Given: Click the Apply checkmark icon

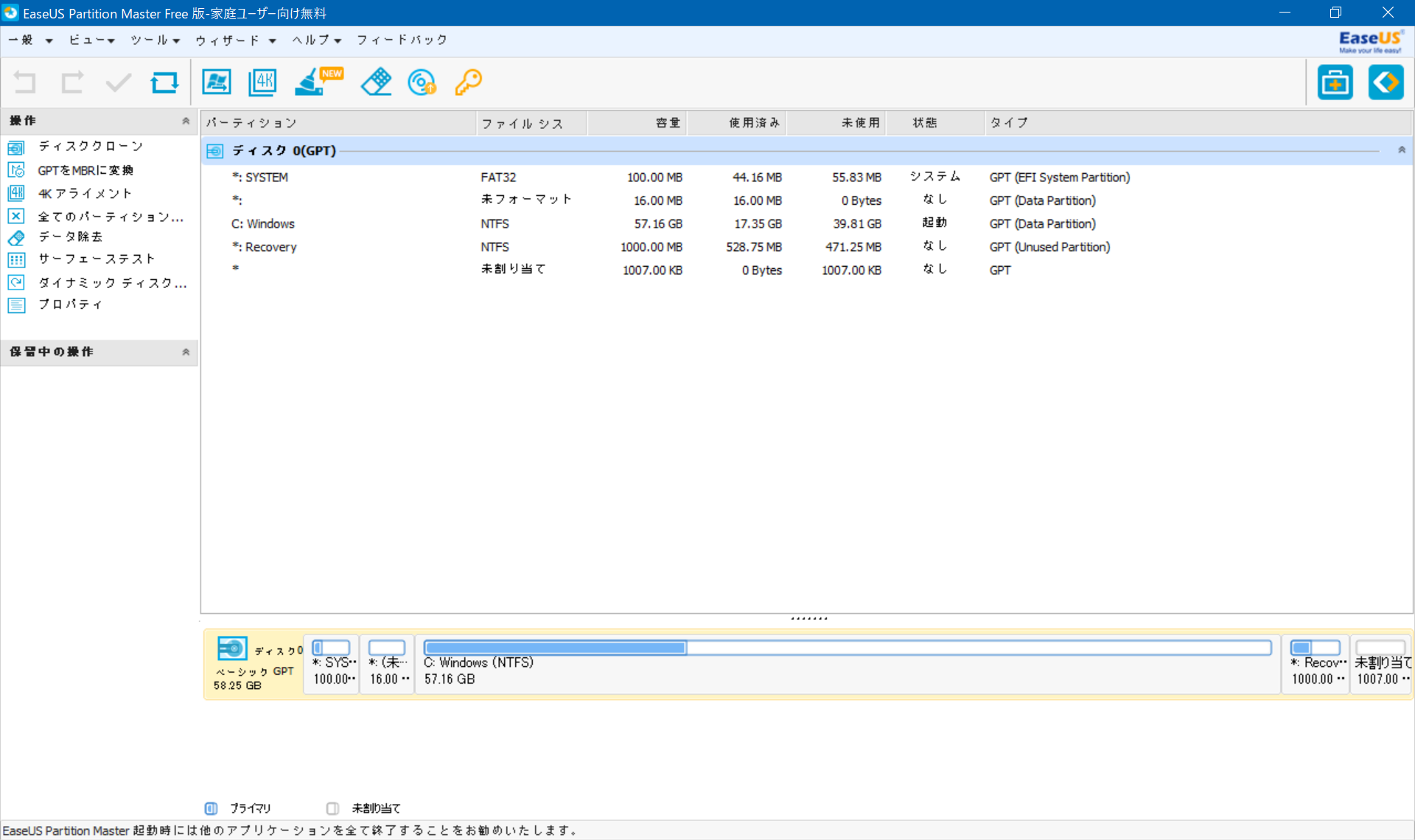Looking at the screenshot, I should (x=118, y=83).
